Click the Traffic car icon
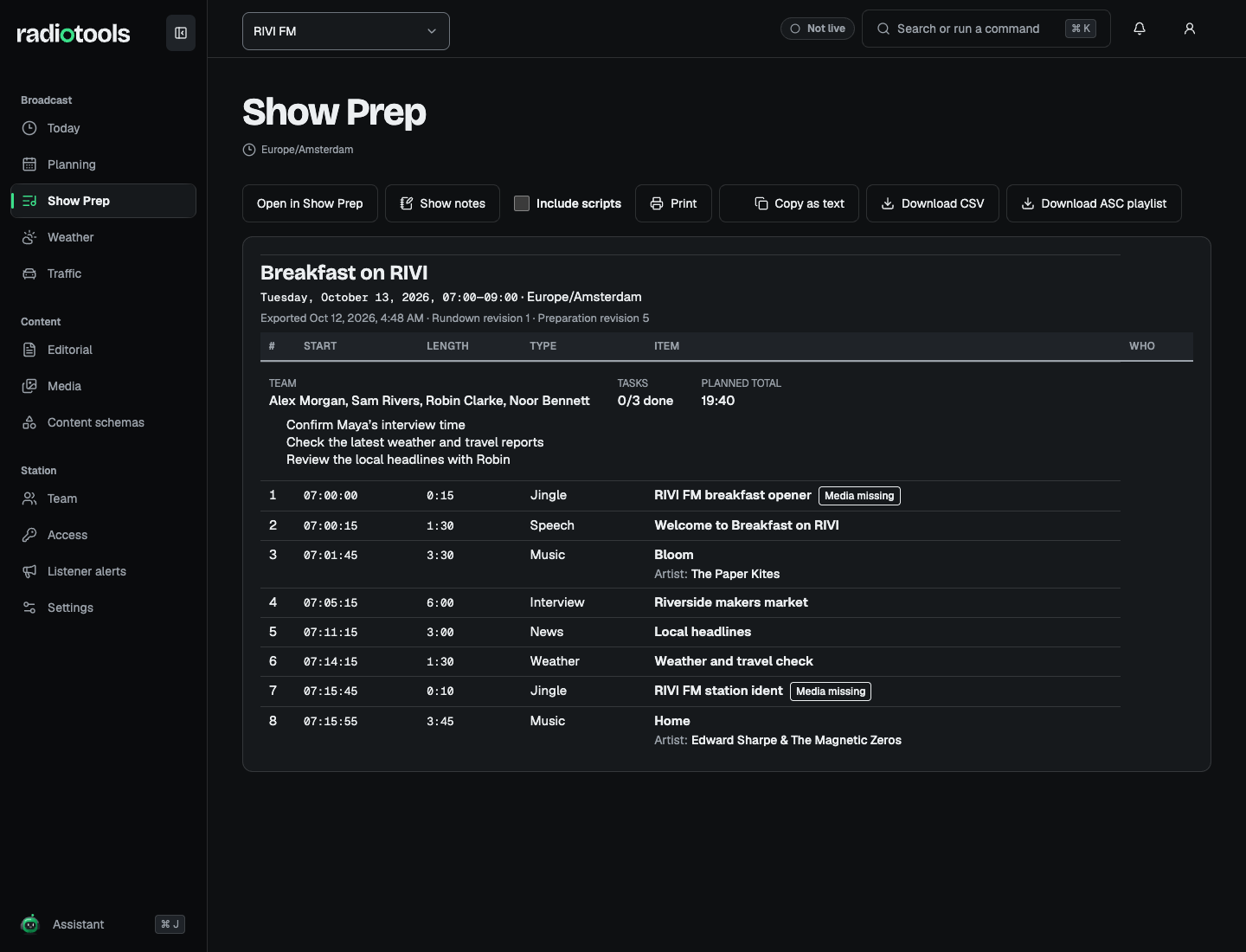1246x952 pixels. tap(29, 273)
